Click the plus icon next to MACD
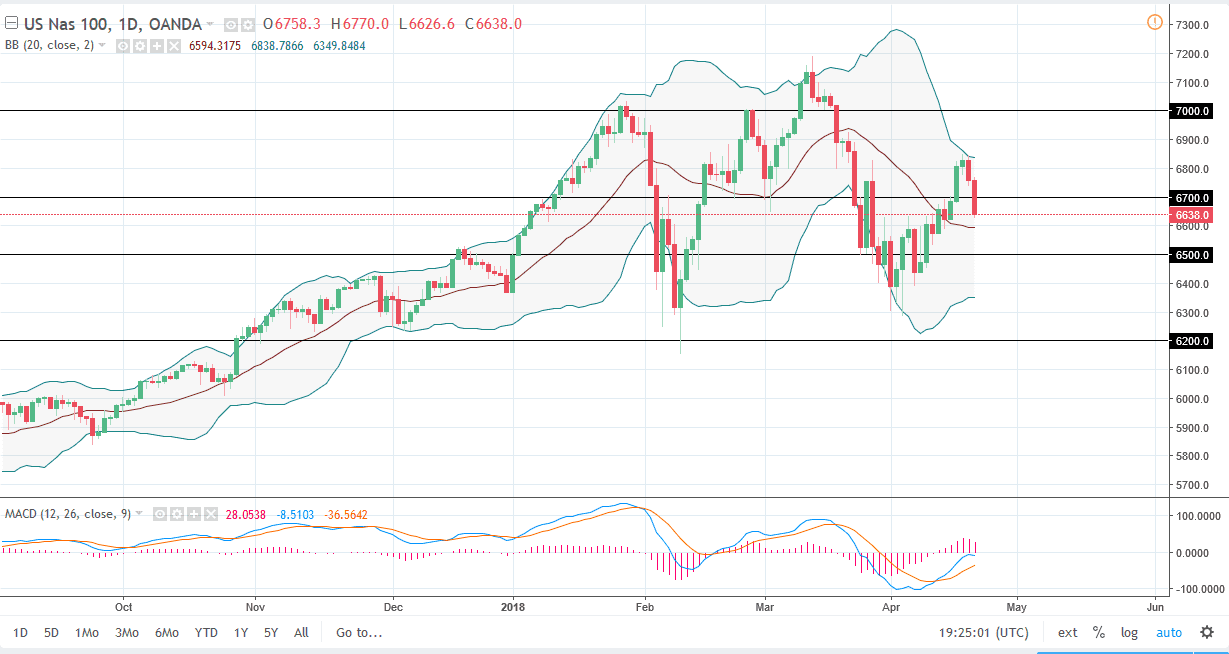 coord(194,514)
